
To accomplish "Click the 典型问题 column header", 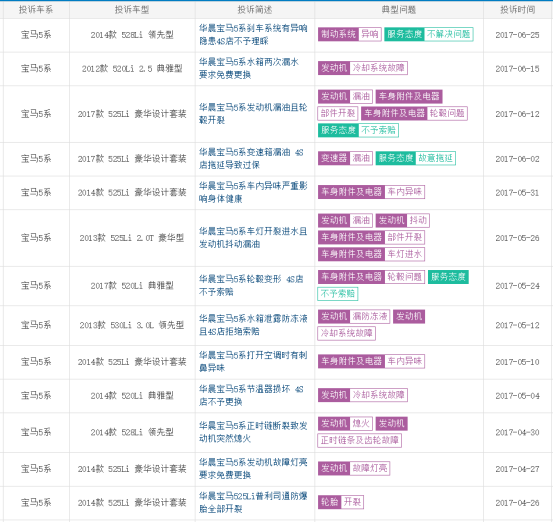I will [399, 10].
